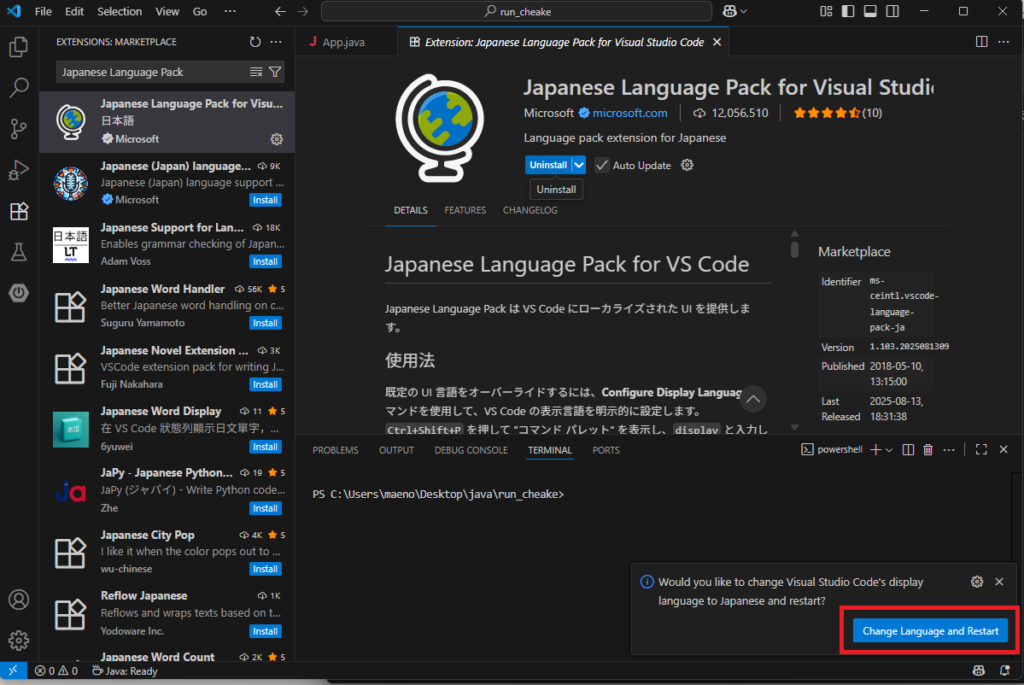The image size is (1024, 685).
Task: Open Extensions view more actions menu
Action: (x=276, y=42)
